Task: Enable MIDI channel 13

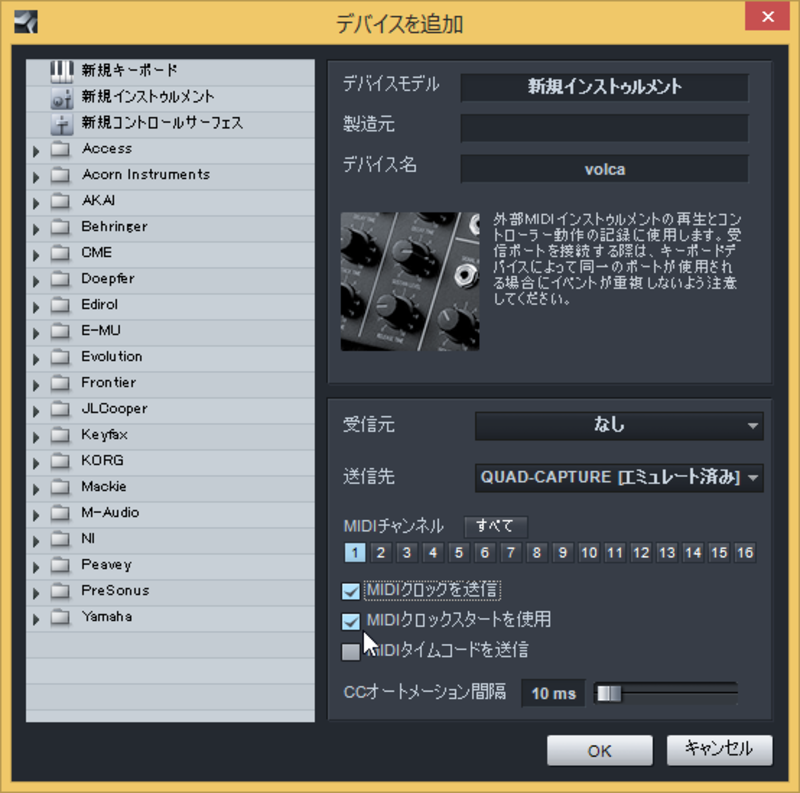Action: click(x=667, y=553)
